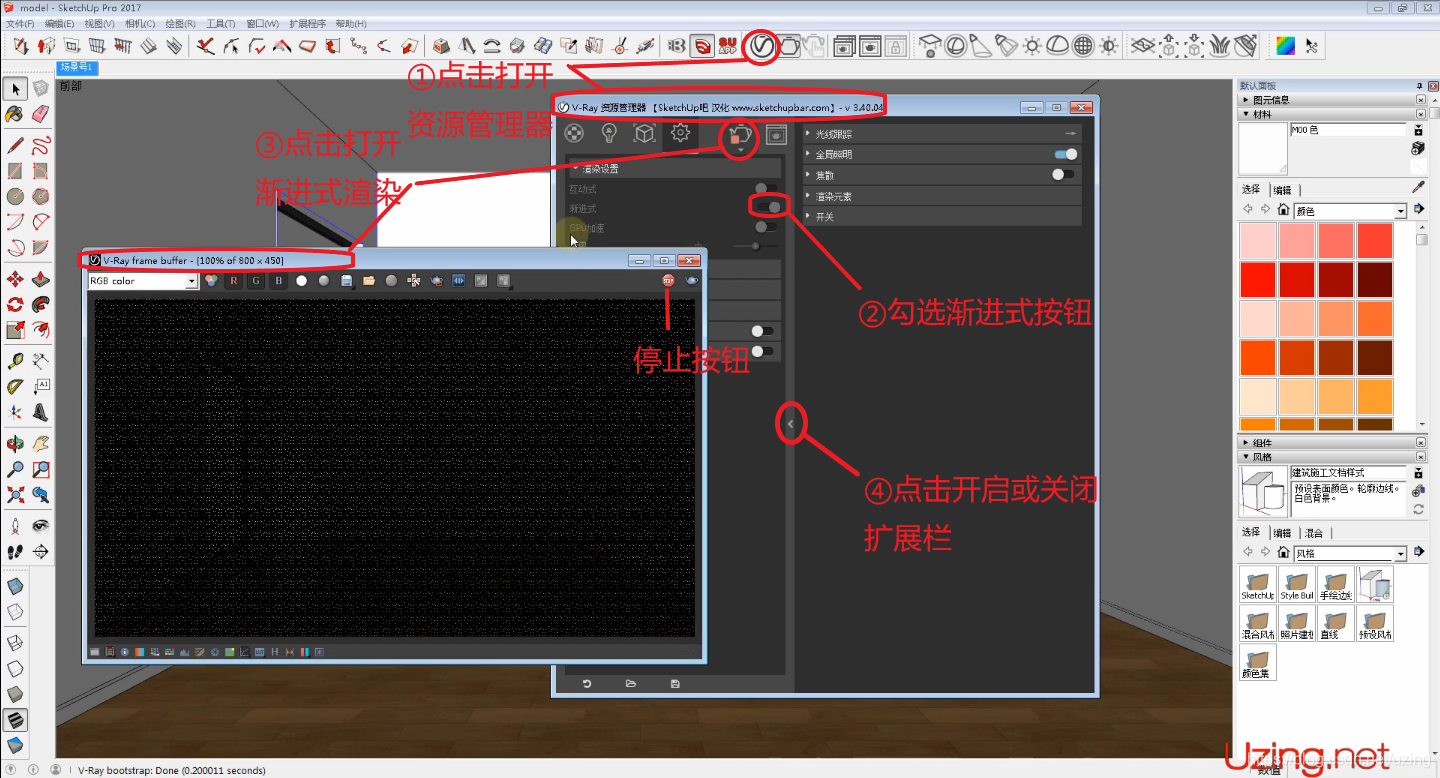Open V-Ray settings gear tab in asset editor
The width and height of the screenshot is (1440, 778).
[x=680, y=133]
